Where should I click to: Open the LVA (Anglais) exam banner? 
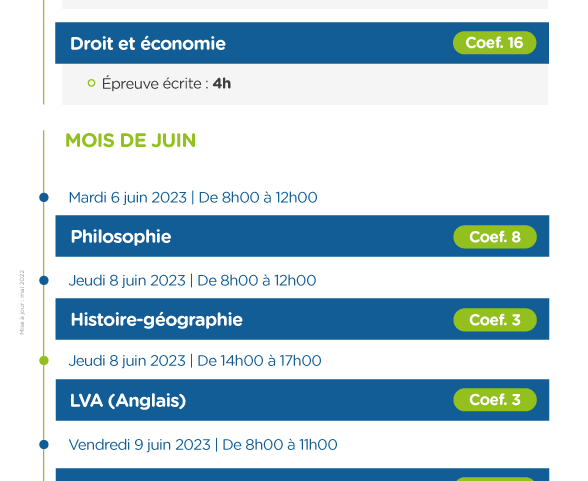tap(302, 400)
